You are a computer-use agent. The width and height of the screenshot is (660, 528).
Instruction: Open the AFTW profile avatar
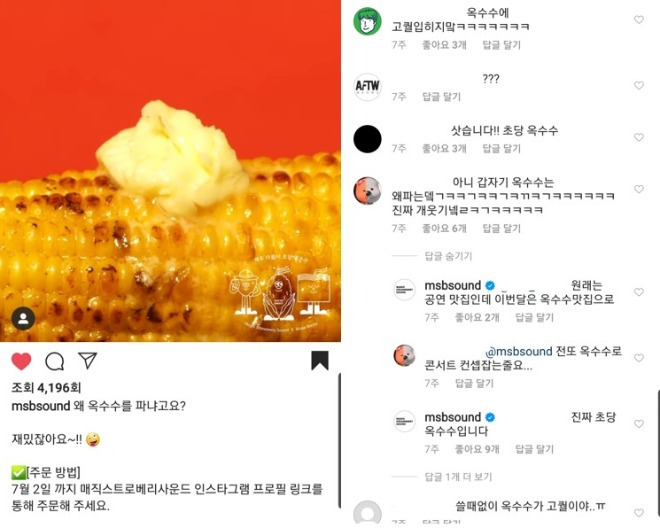[367, 86]
